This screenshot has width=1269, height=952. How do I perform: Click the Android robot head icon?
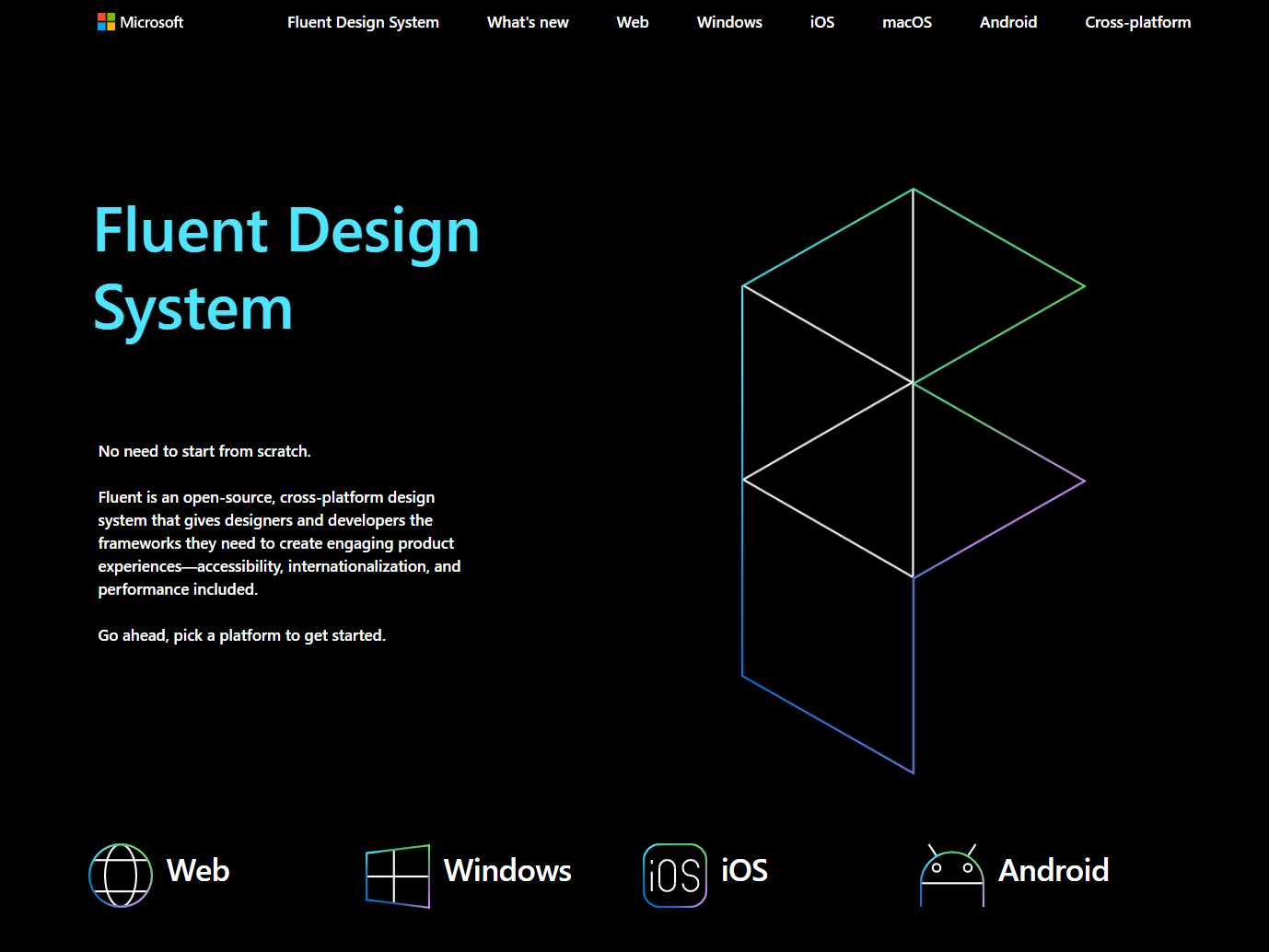(952, 876)
